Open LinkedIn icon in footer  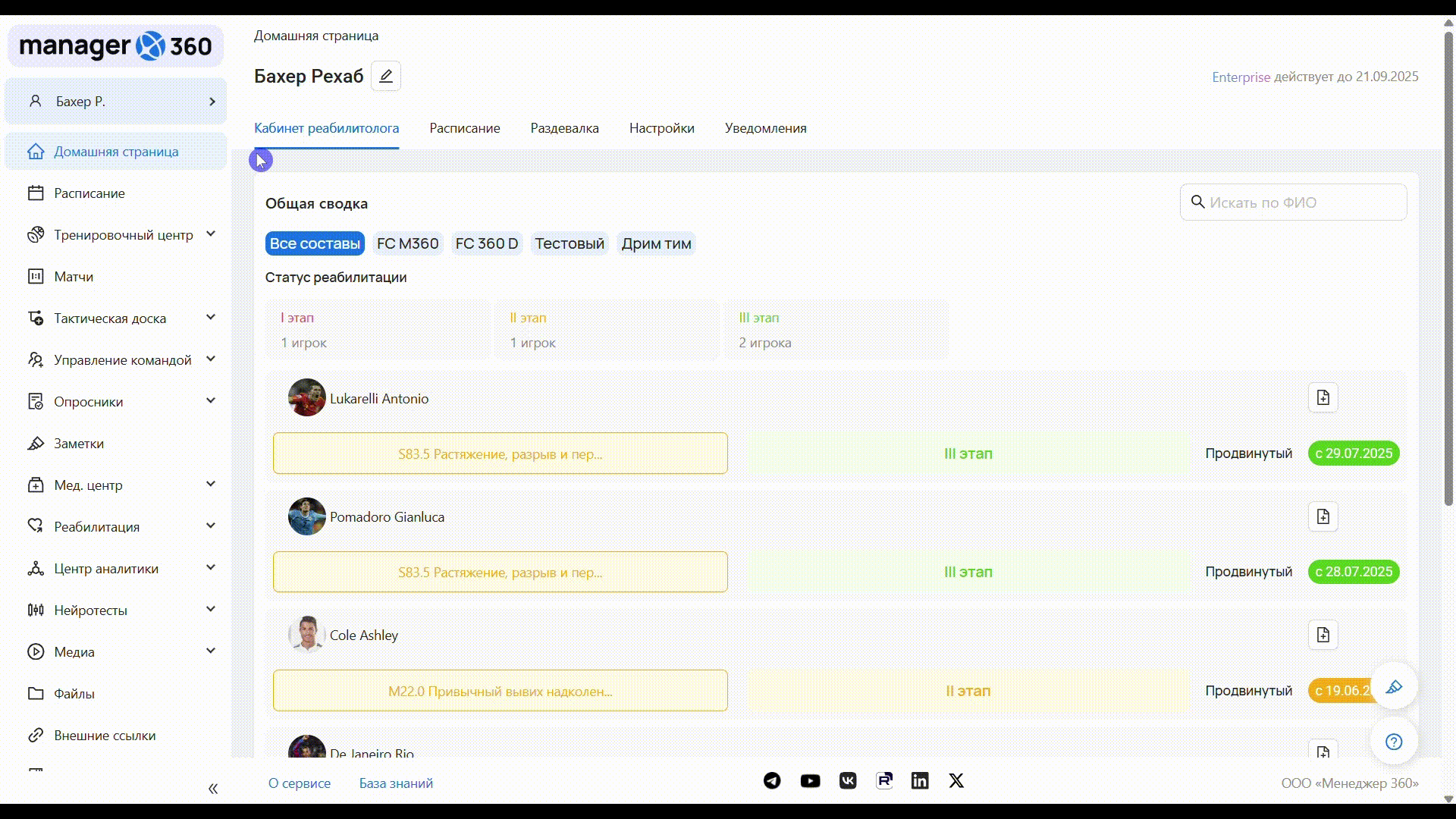[920, 780]
